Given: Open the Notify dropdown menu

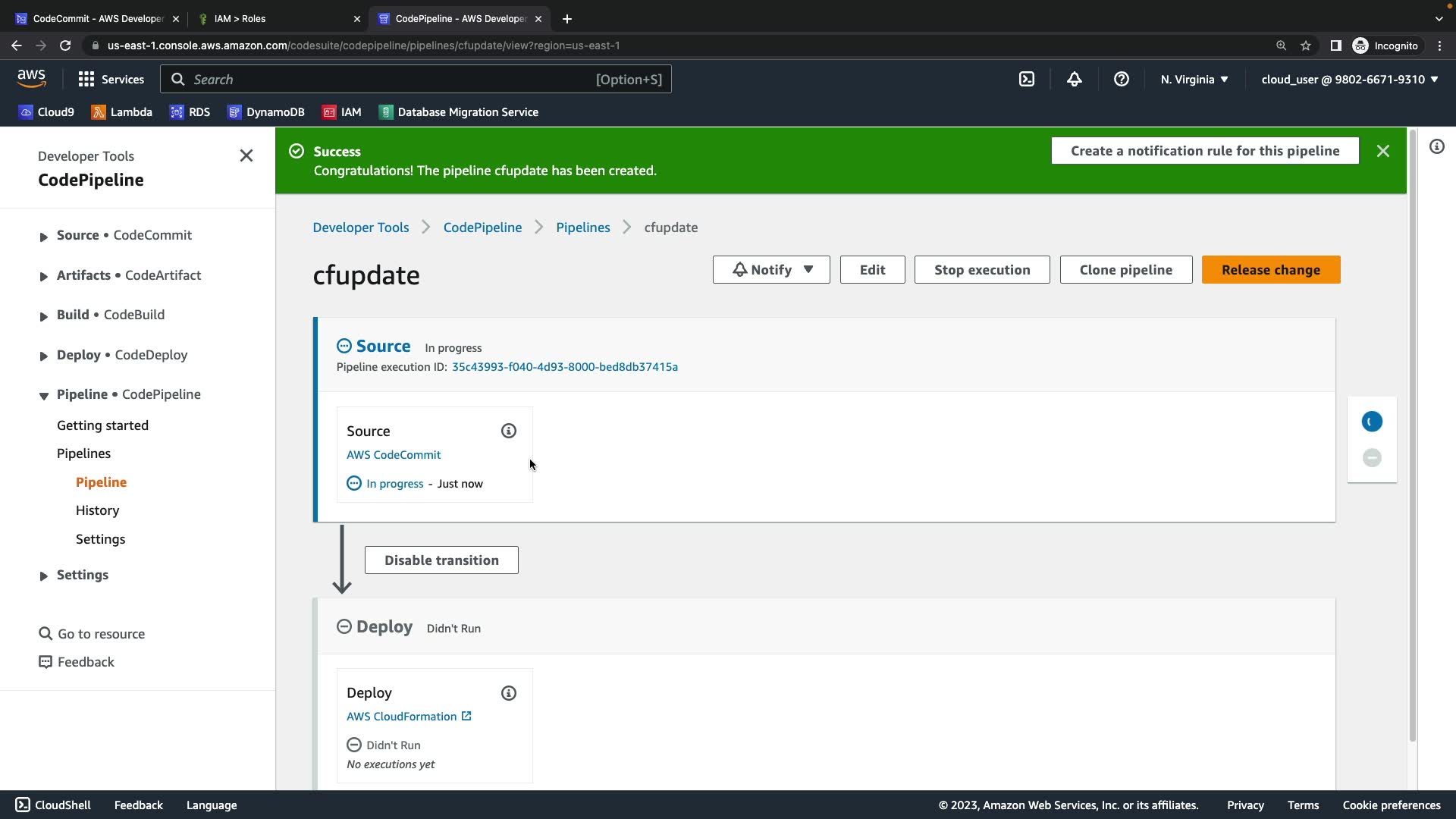Looking at the screenshot, I should 770,270.
